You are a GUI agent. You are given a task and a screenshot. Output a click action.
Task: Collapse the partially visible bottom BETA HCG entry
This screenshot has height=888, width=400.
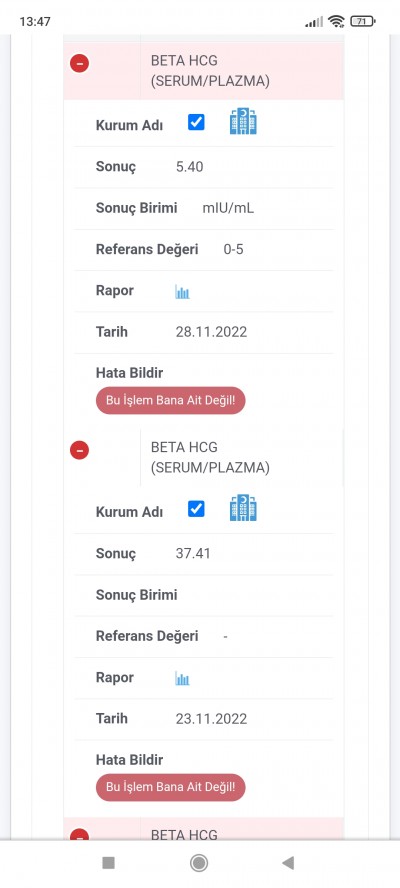pyautogui.click(x=79, y=835)
